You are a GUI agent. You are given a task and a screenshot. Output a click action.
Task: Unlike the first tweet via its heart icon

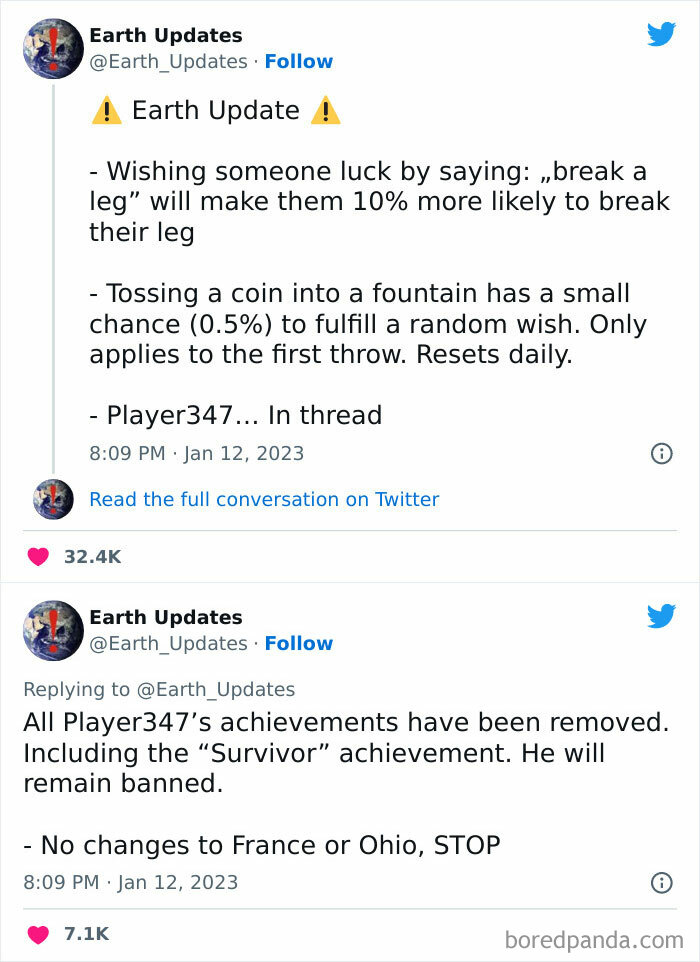pos(37,556)
